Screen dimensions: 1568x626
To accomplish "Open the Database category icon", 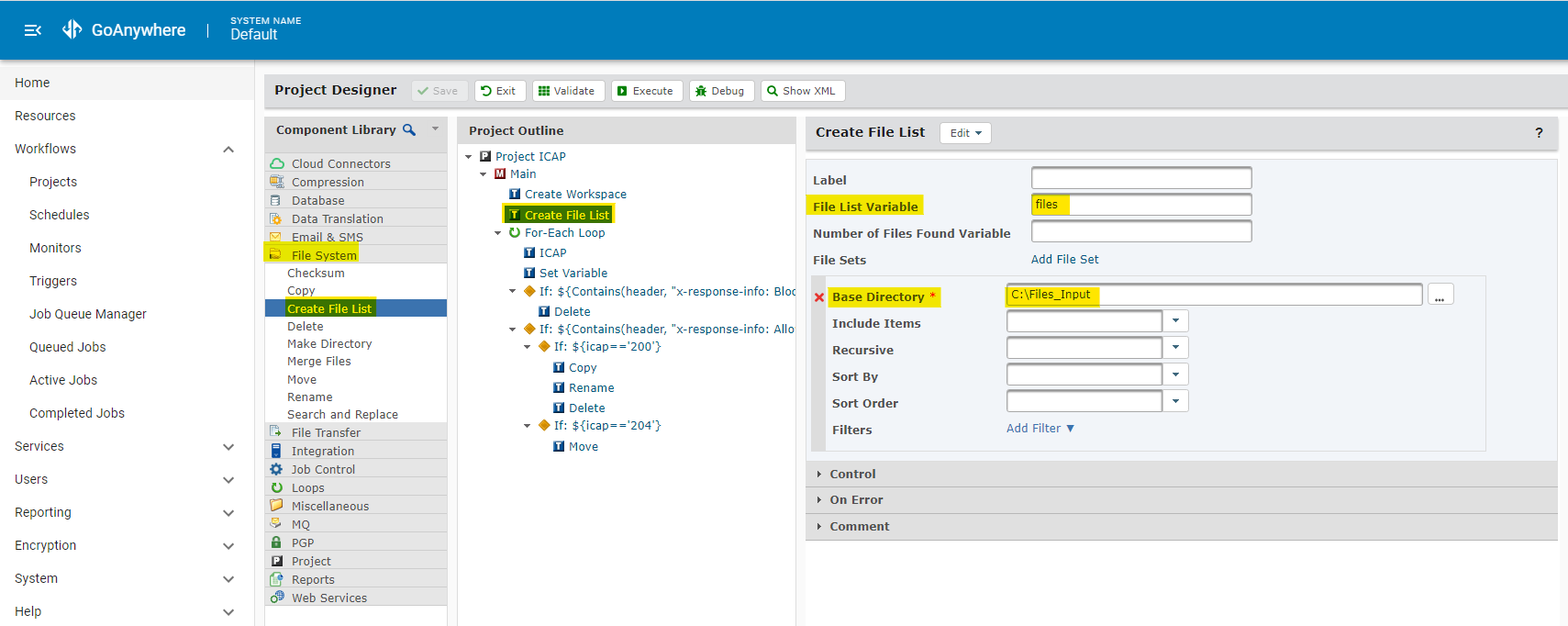I will click(276, 200).
